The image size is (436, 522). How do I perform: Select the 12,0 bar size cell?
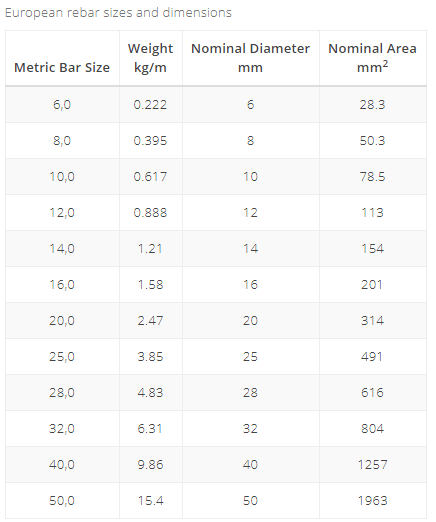tap(62, 213)
